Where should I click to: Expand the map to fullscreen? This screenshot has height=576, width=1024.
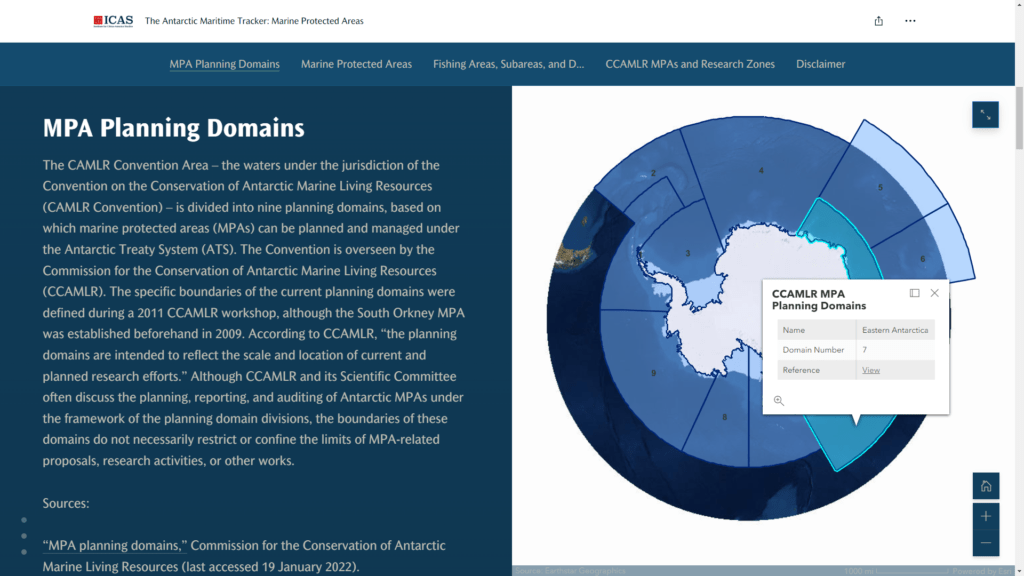(x=985, y=115)
